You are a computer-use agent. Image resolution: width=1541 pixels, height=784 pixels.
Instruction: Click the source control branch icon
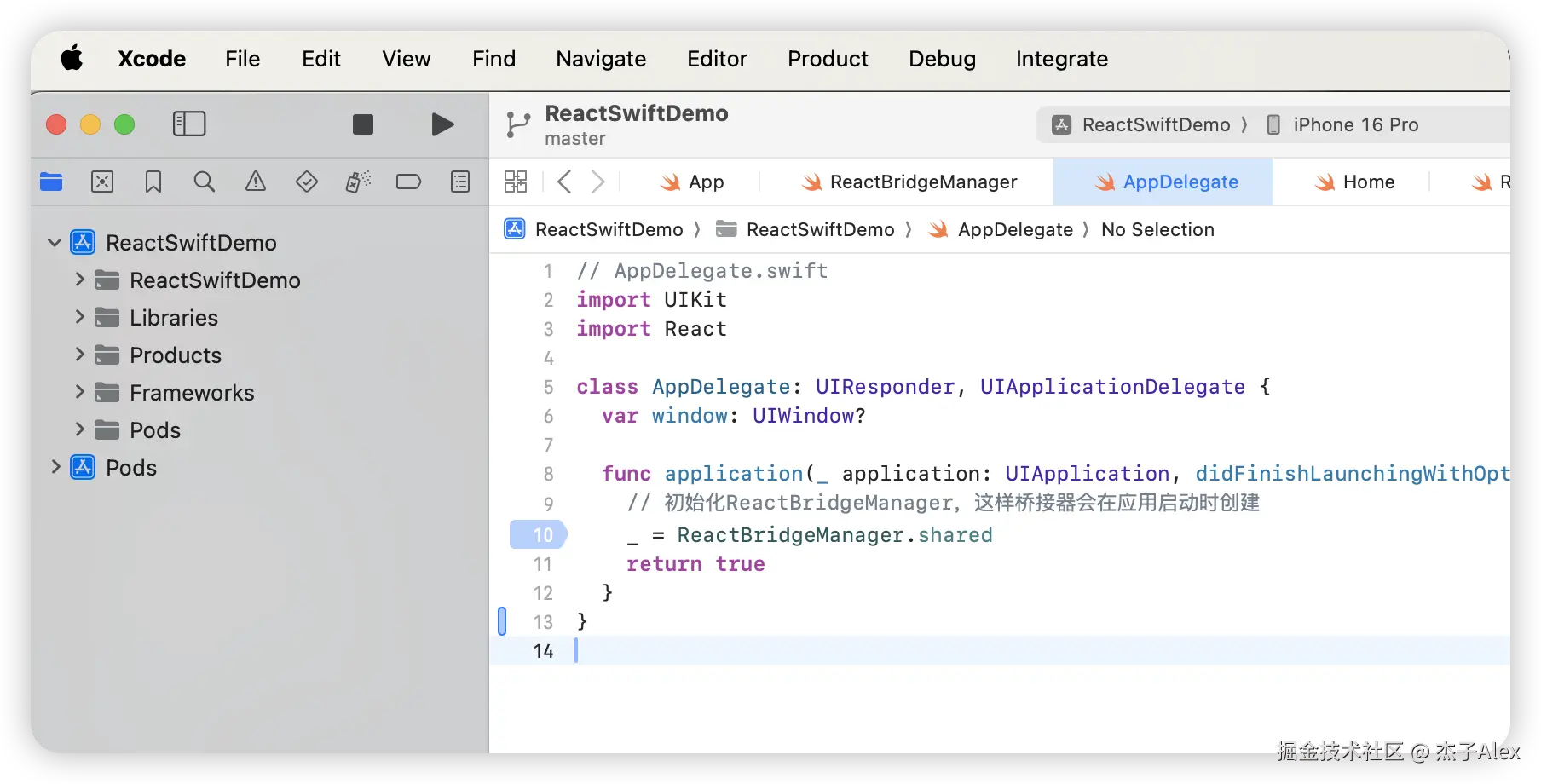tap(517, 124)
